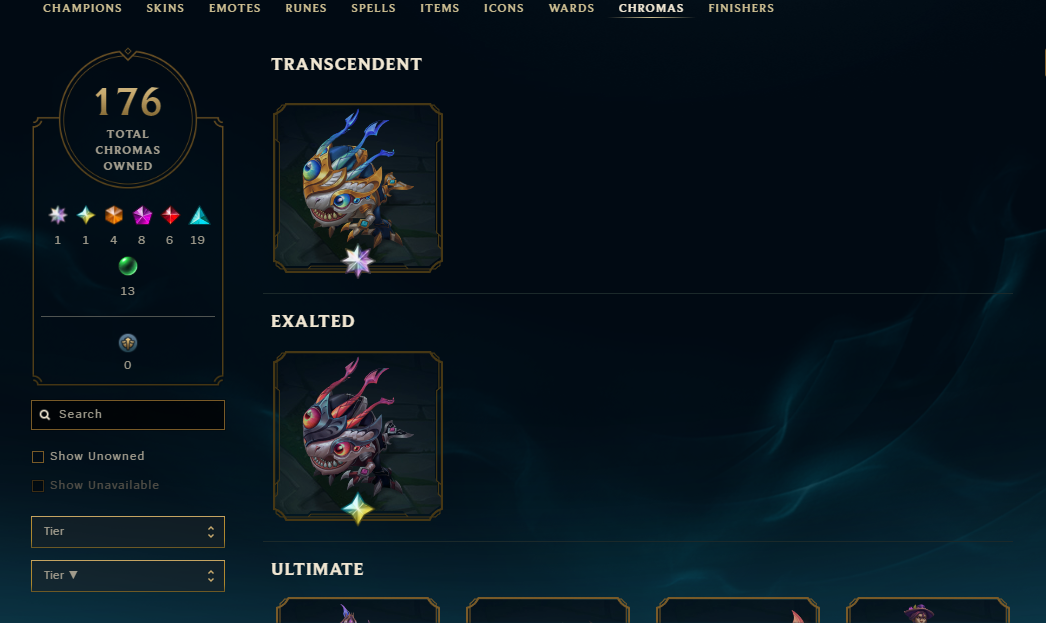Image resolution: width=1046 pixels, height=623 pixels.
Task: Click the white Transcendent star tier icon
Action: pyautogui.click(x=58, y=215)
